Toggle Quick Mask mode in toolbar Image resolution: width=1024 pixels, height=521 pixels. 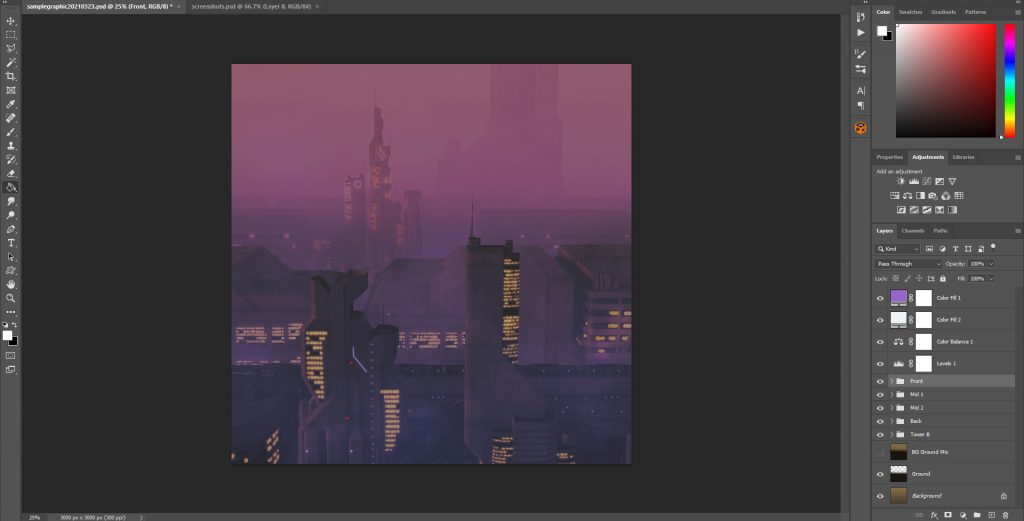10,356
